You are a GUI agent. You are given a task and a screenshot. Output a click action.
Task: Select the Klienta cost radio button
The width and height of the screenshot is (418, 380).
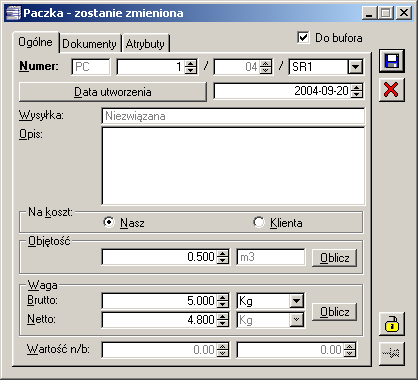[x=258, y=222]
